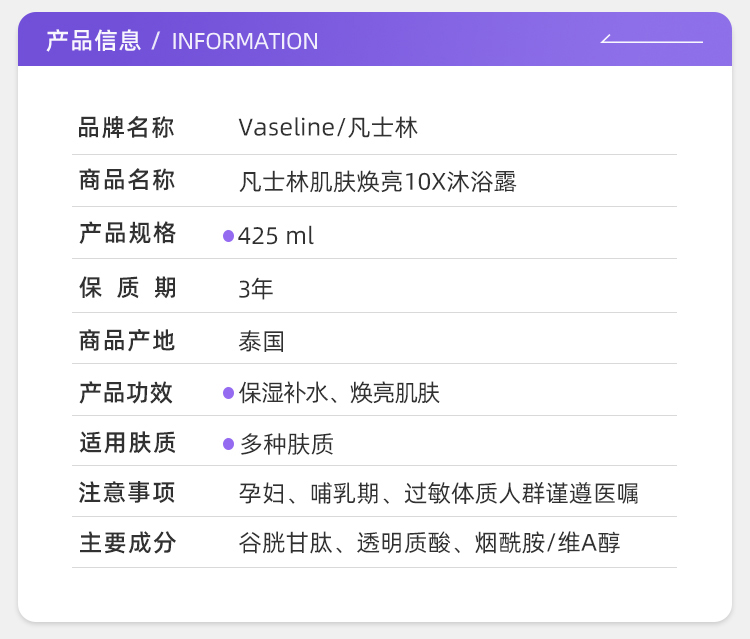The image size is (750, 639).
Task: Click the white arrow line in the header
Action: coord(652,41)
